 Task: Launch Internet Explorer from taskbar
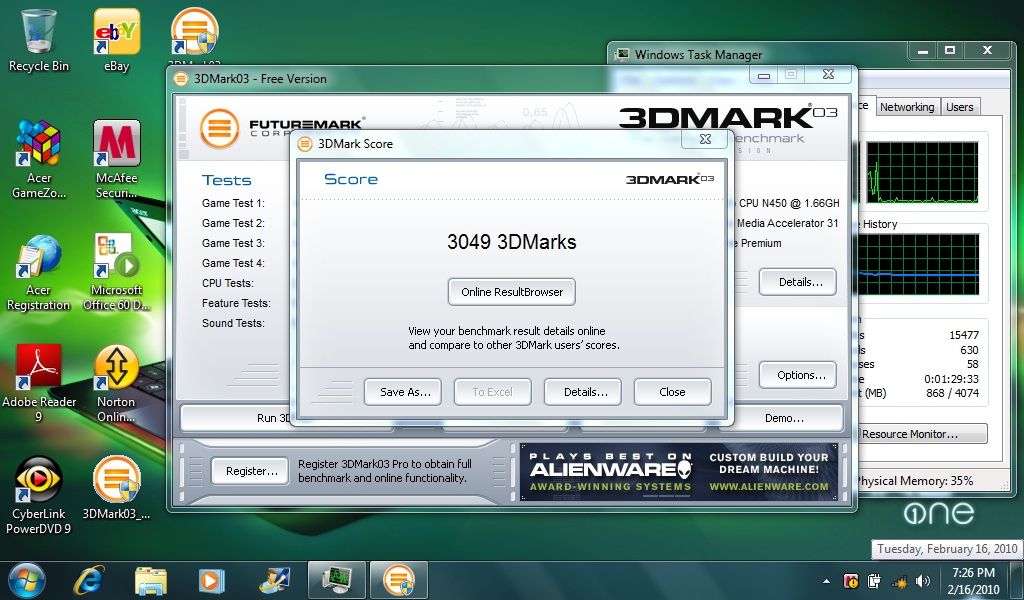[x=88, y=580]
